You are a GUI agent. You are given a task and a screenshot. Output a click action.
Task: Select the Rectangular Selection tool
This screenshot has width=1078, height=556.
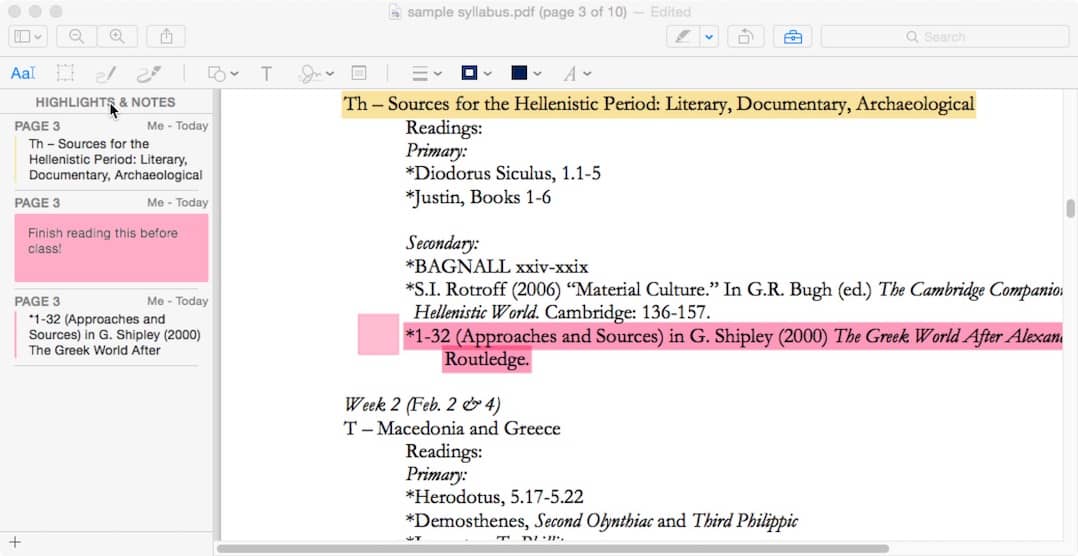pos(65,74)
